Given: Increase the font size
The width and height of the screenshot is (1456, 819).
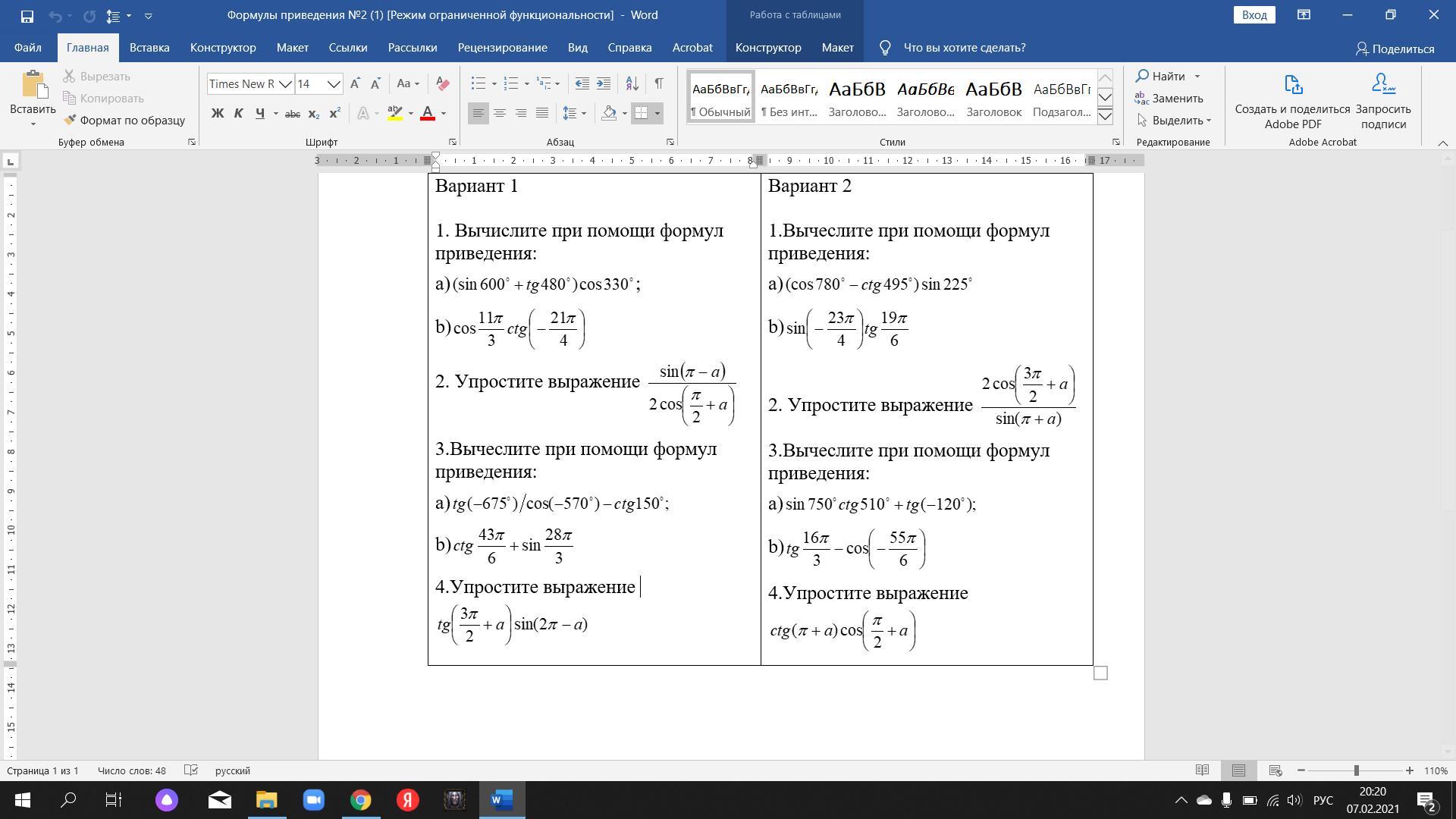Looking at the screenshot, I should click(355, 83).
